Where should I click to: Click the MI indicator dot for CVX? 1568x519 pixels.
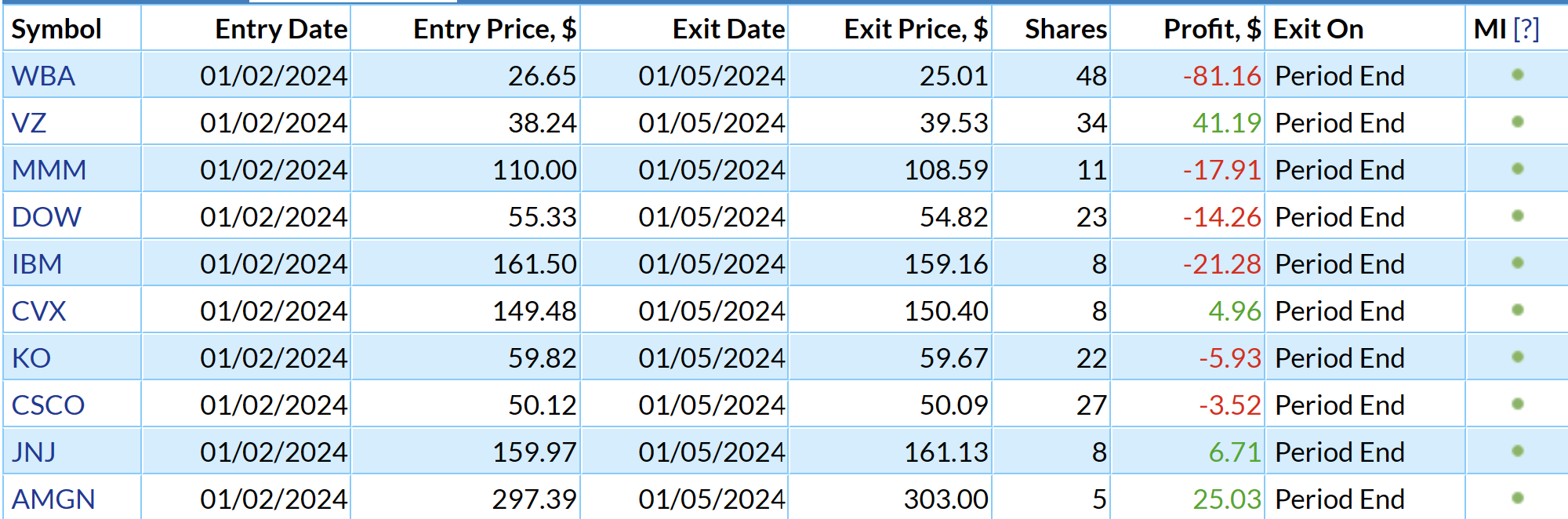pyautogui.click(x=1518, y=310)
